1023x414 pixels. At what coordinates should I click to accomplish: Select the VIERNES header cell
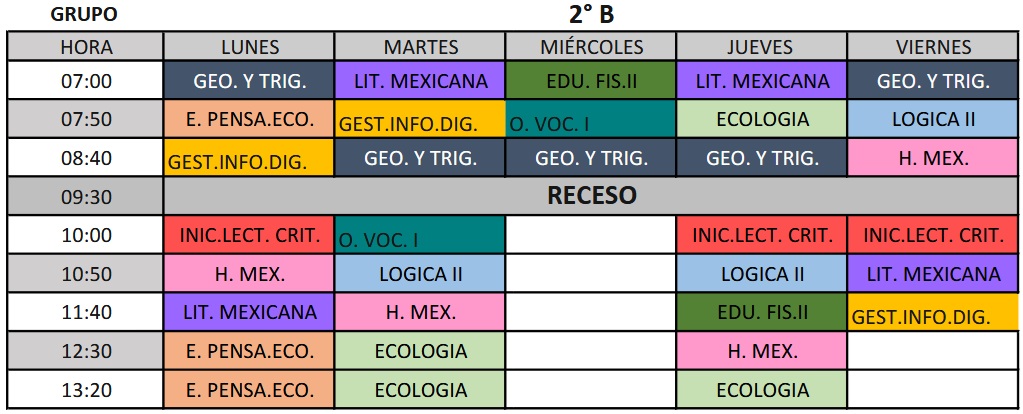pyautogui.click(x=933, y=47)
